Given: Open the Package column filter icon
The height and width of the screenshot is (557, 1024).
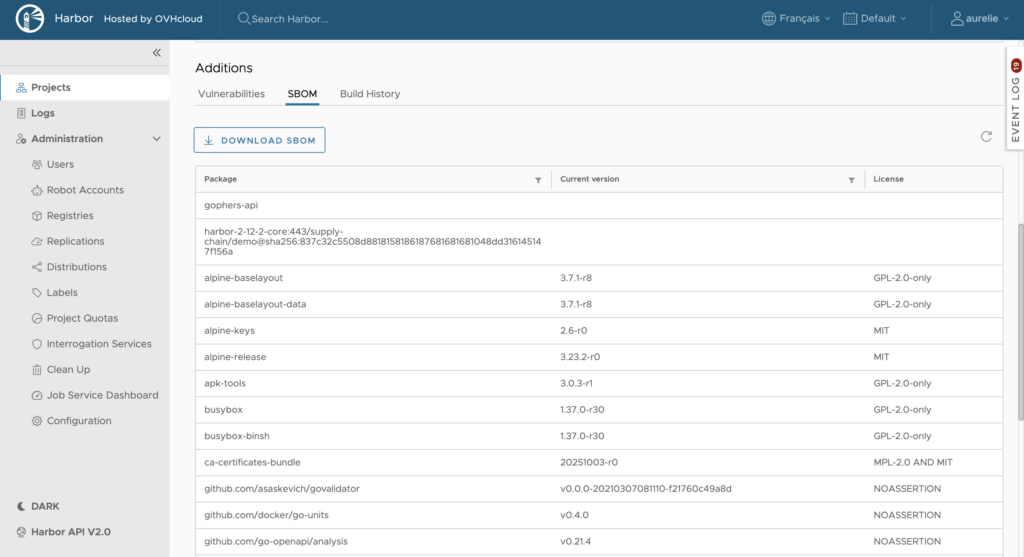Looking at the screenshot, I should pos(538,180).
